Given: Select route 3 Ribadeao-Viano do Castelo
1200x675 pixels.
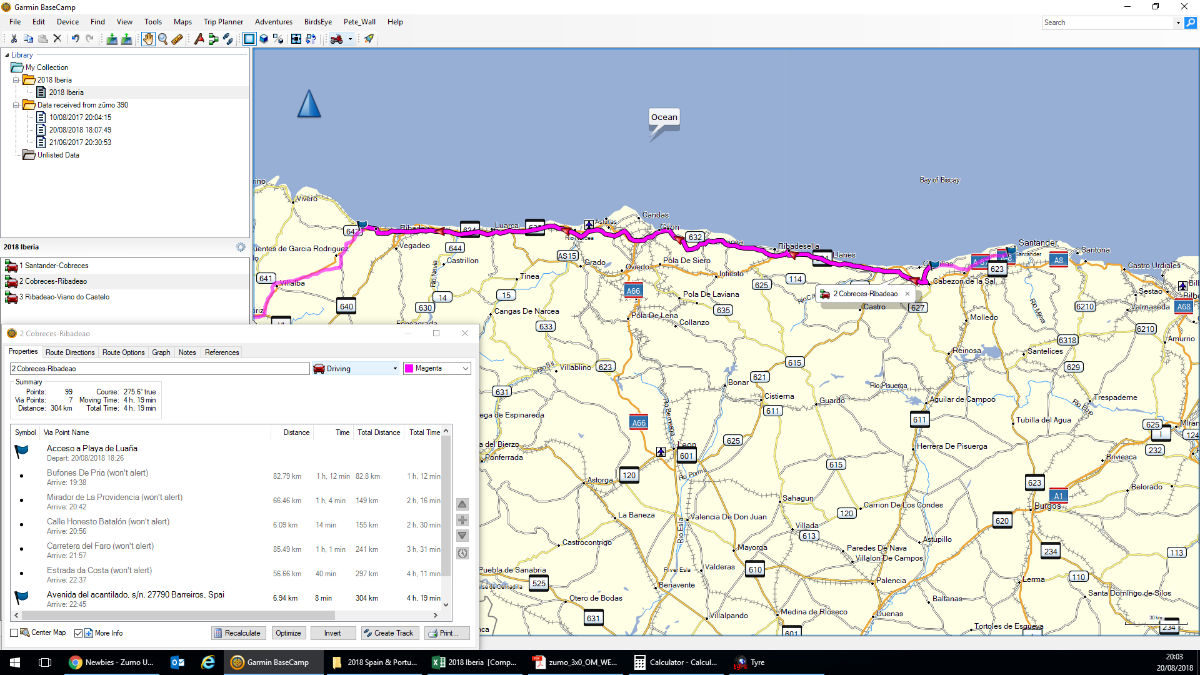Looking at the screenshot, I should (125, 297).
